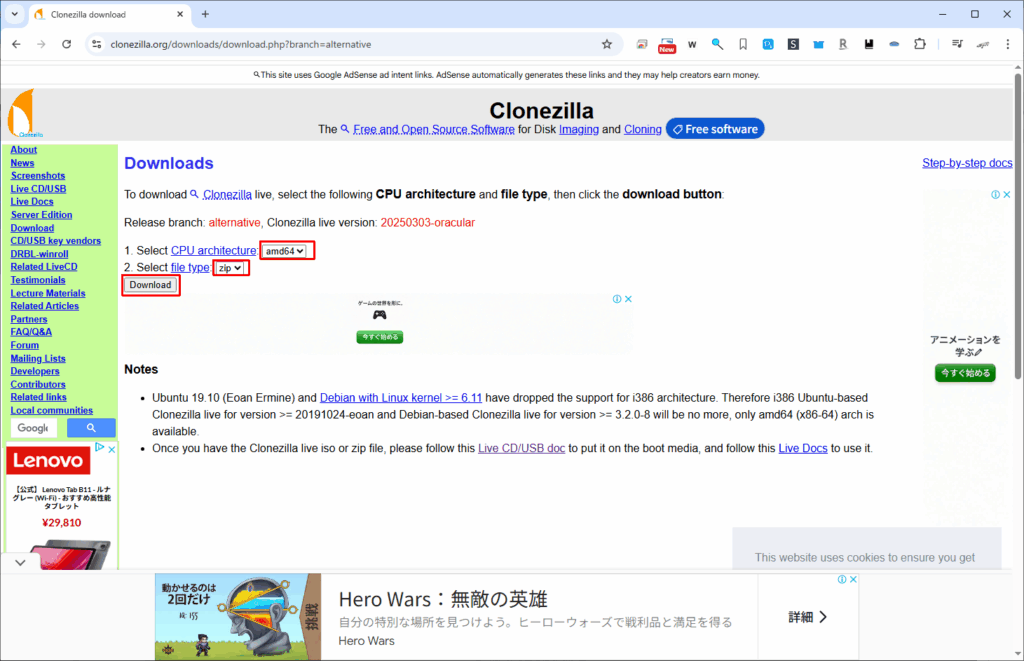Select the CPU architecture amd64 dropdown
The image size is (1024, 661).
click(x=284, y=251)
